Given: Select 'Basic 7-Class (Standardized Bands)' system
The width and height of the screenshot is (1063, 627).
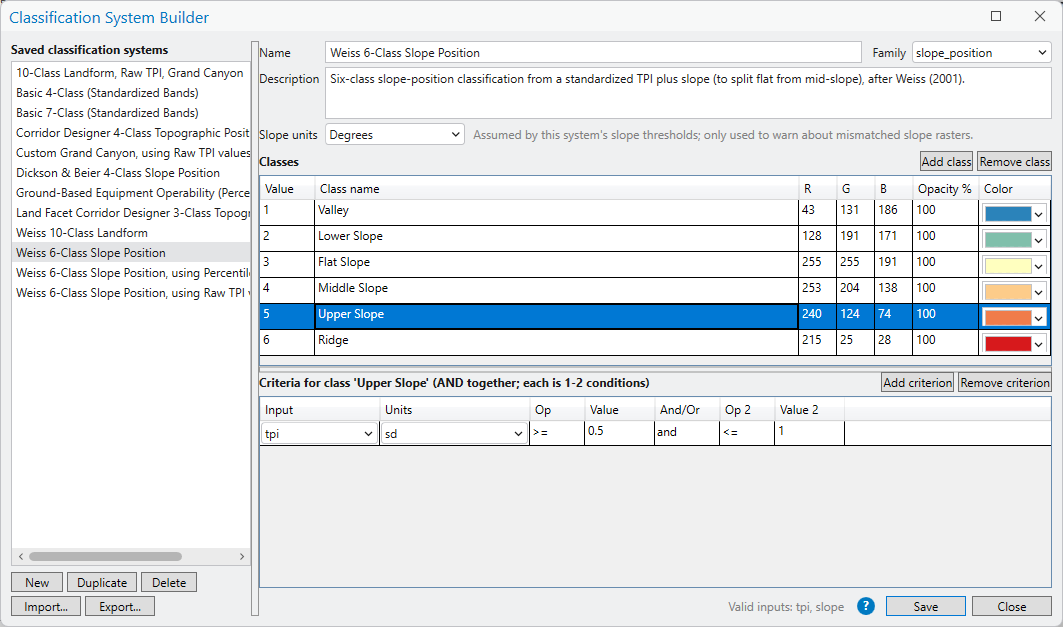Looking at the screenshot, I should 131,113.
